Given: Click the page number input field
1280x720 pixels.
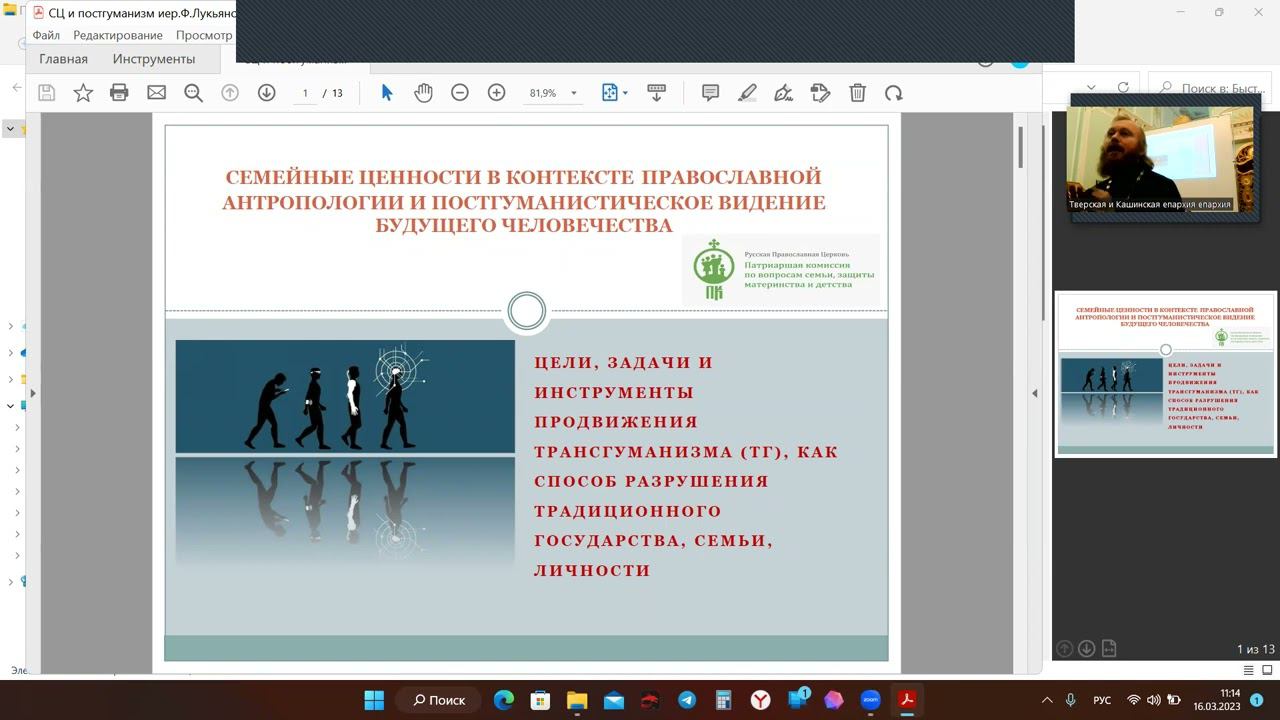Looking at the screenshot, I should (x=305, y=93).
